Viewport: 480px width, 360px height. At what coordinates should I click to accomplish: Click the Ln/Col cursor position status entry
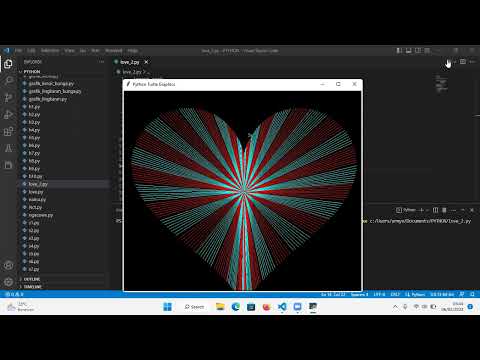333,294
